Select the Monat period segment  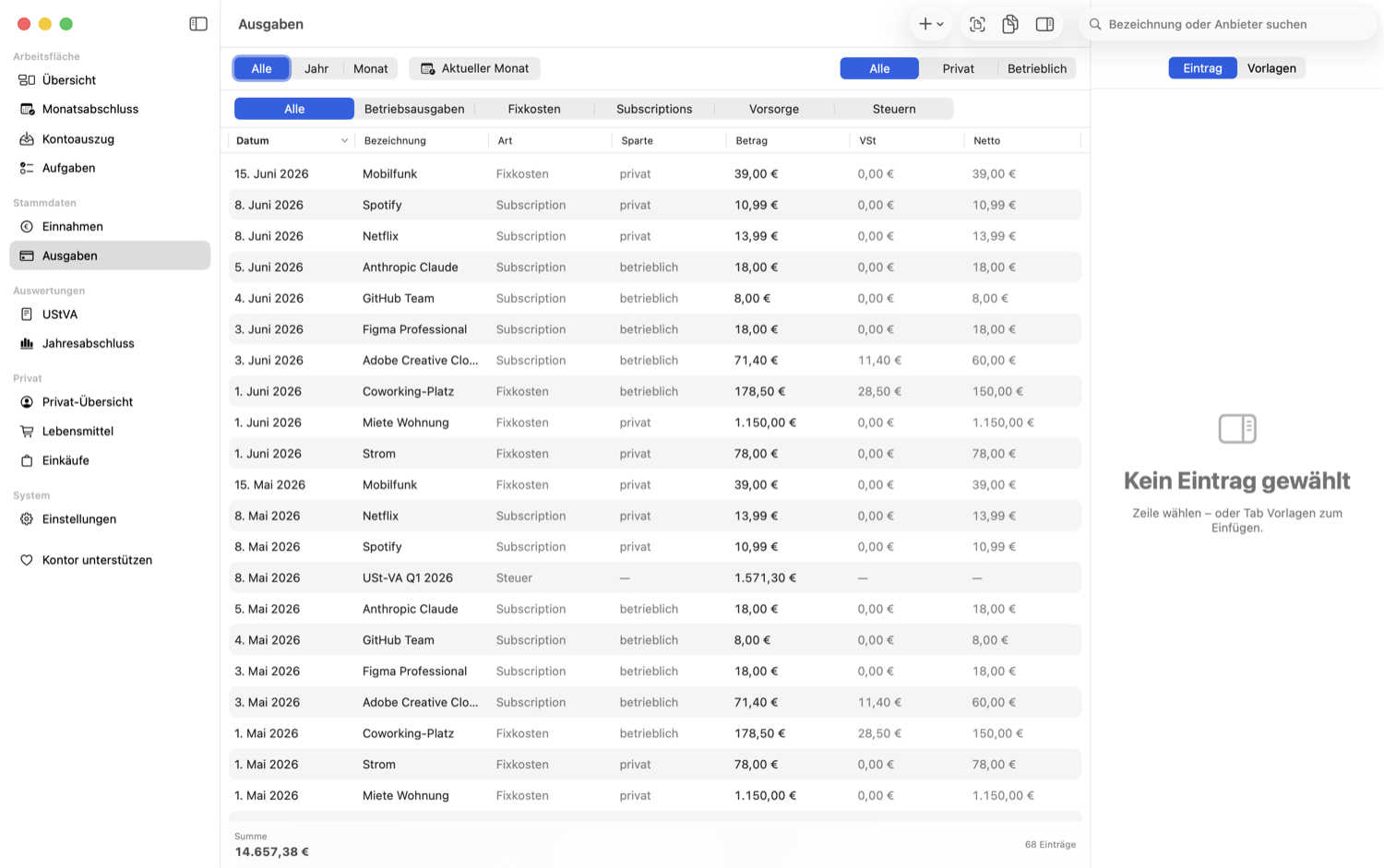pyautogui.click(x=370, y=68)
